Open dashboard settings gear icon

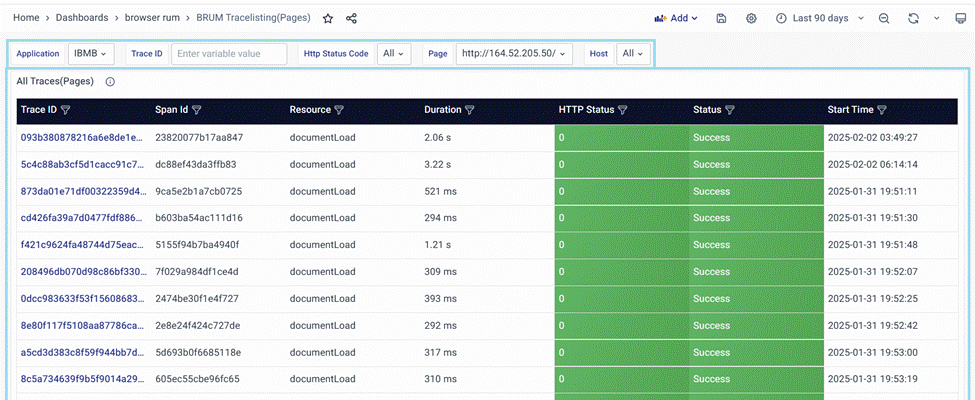[752, 18]
